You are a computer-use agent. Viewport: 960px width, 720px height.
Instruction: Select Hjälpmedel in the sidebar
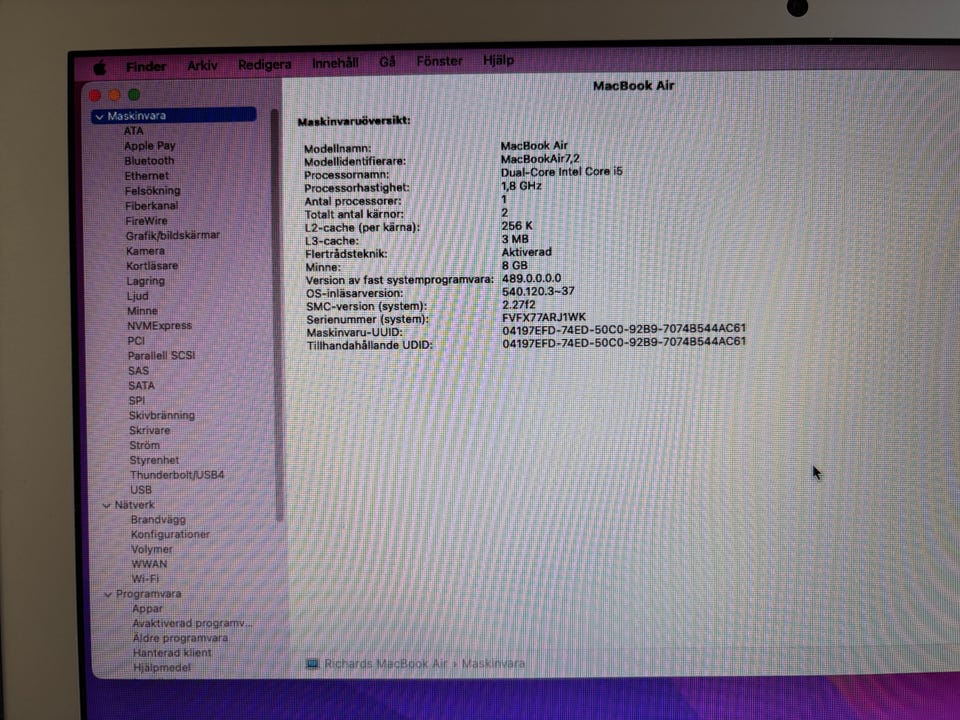point(162,667)
